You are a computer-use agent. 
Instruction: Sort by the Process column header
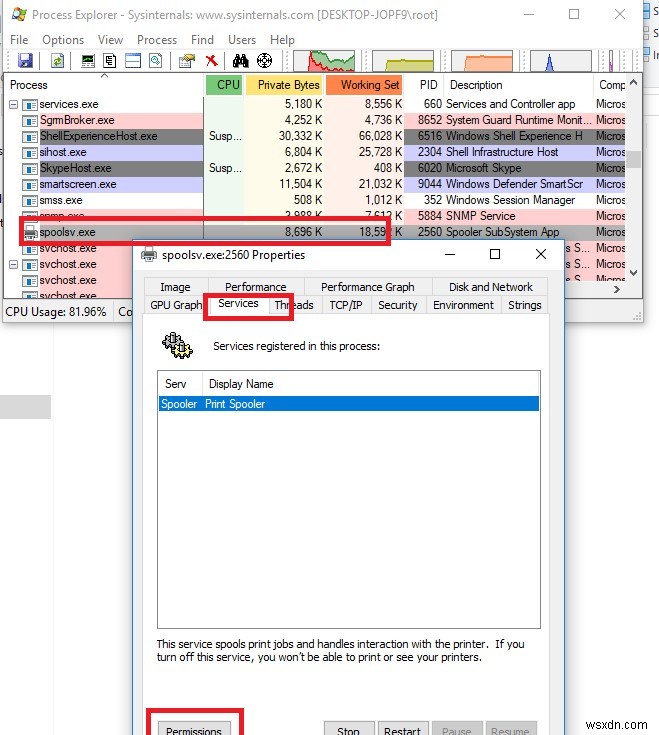pos(104,85)
